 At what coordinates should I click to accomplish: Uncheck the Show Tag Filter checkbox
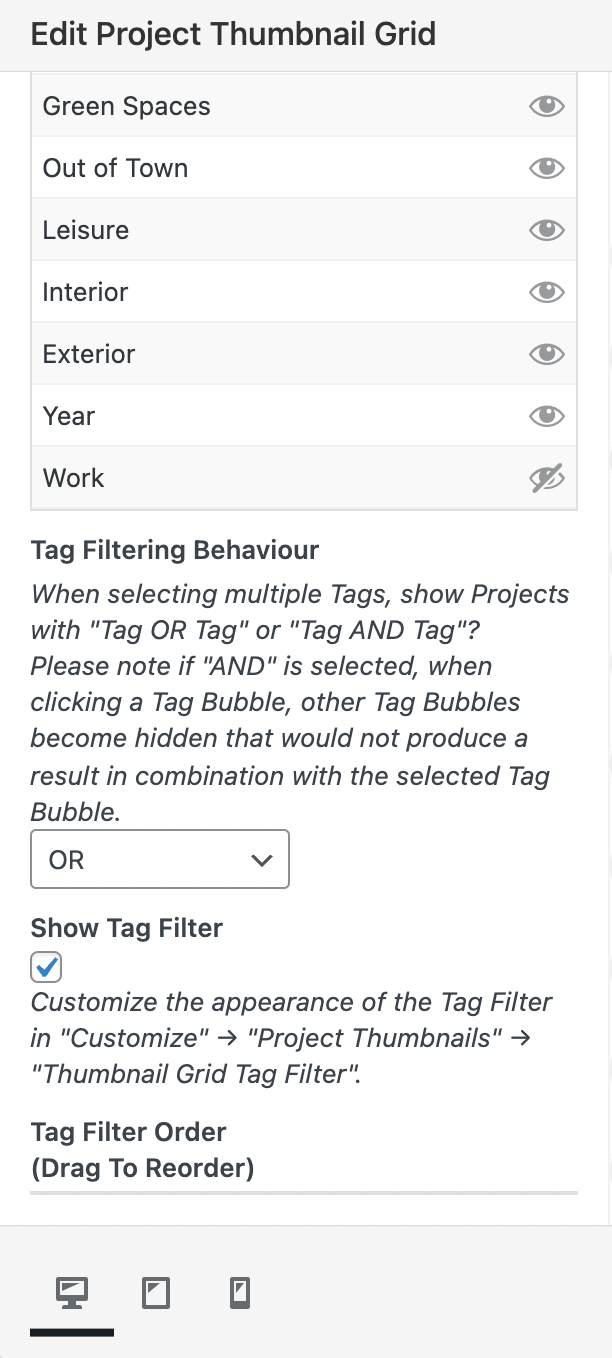[47, 968]
